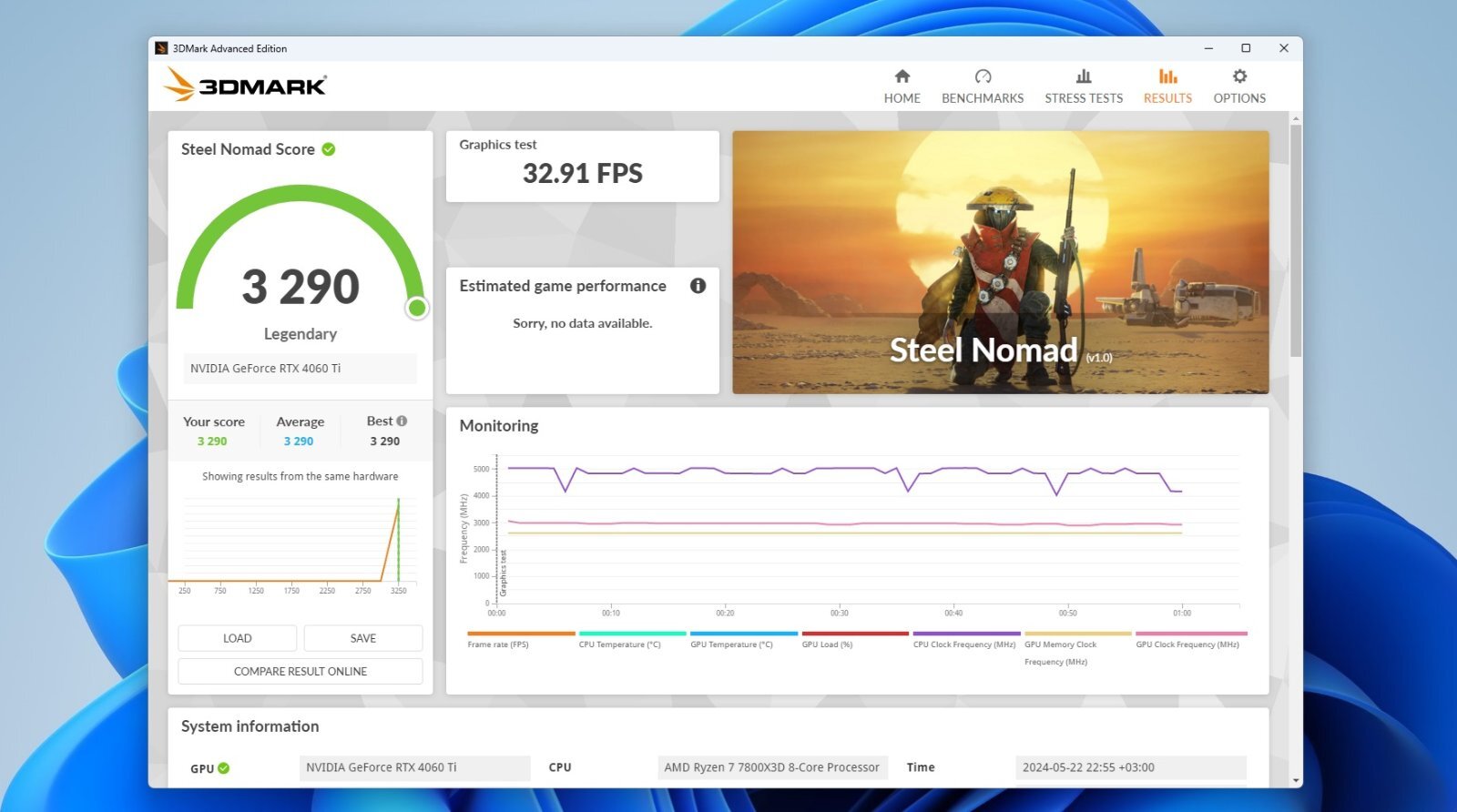This screenshot has height=812, width=1457.
Task: Click the info icon in Estimated game performance
Action: (x=698, y=286)
